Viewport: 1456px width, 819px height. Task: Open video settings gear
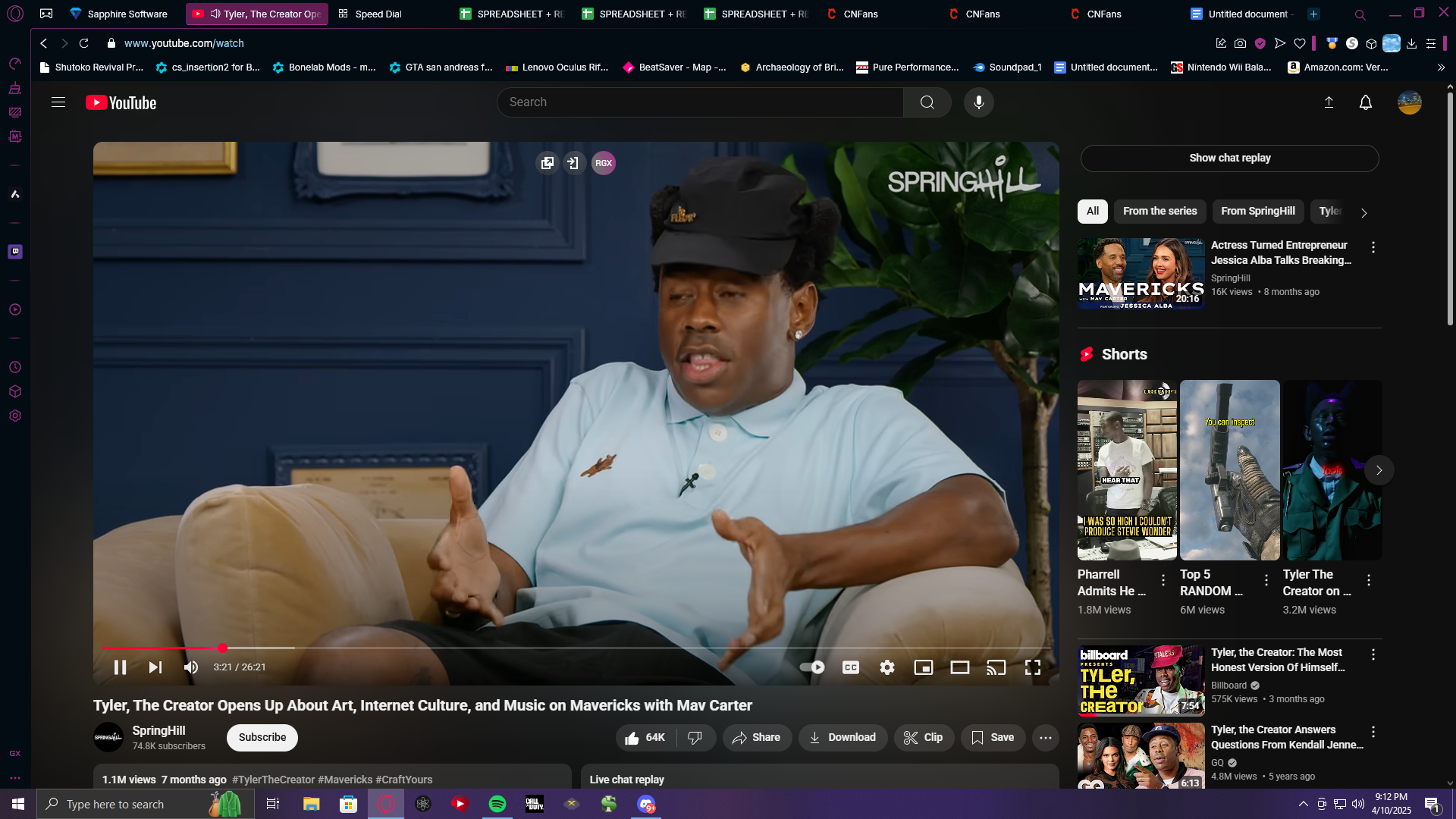tap(886, 667)
